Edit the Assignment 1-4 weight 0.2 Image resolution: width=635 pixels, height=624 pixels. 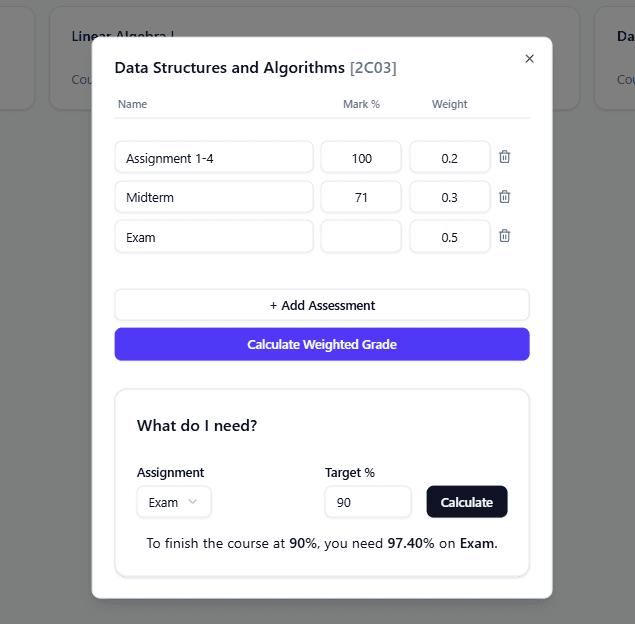pos(450,157)
